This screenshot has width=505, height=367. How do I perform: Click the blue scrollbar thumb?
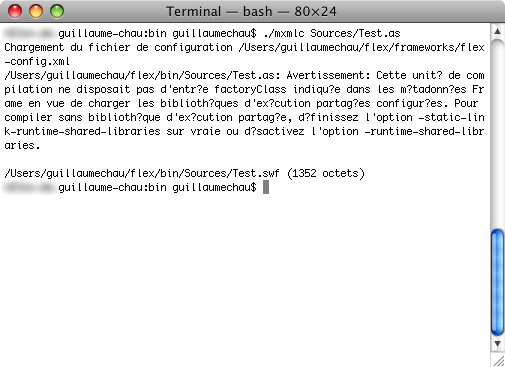coord(497,282)
